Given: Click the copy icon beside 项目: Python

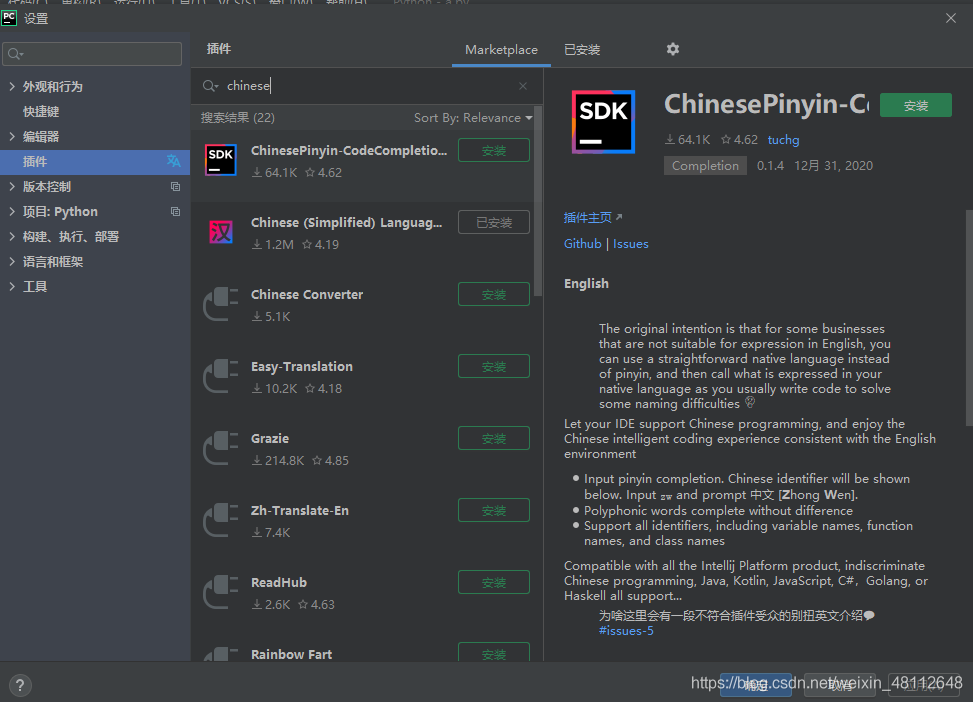Looking at the screenshot, I should pyautogui.click(x=176, y=212).
